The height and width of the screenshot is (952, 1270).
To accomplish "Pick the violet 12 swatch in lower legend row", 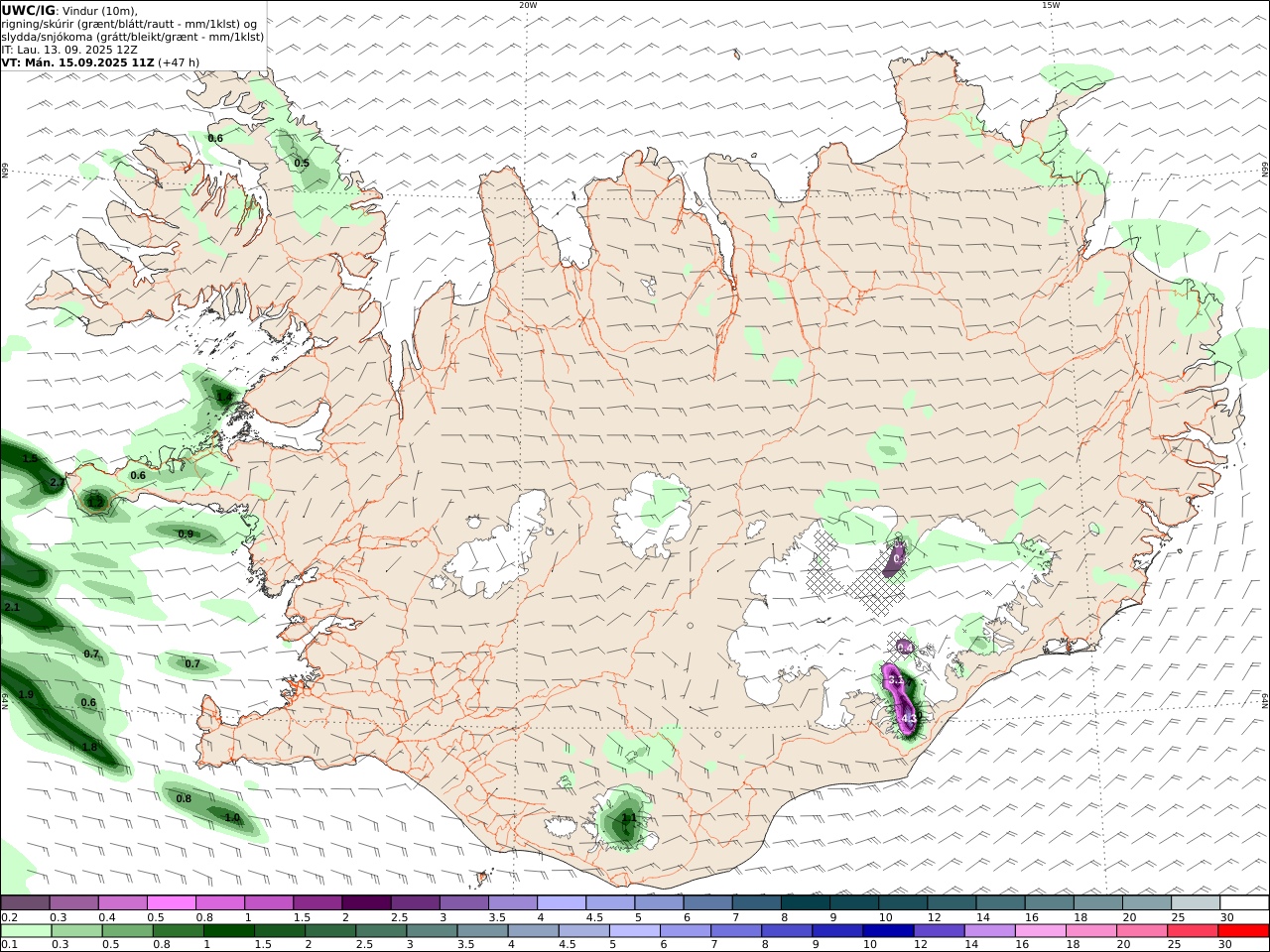I will point(939,931).
